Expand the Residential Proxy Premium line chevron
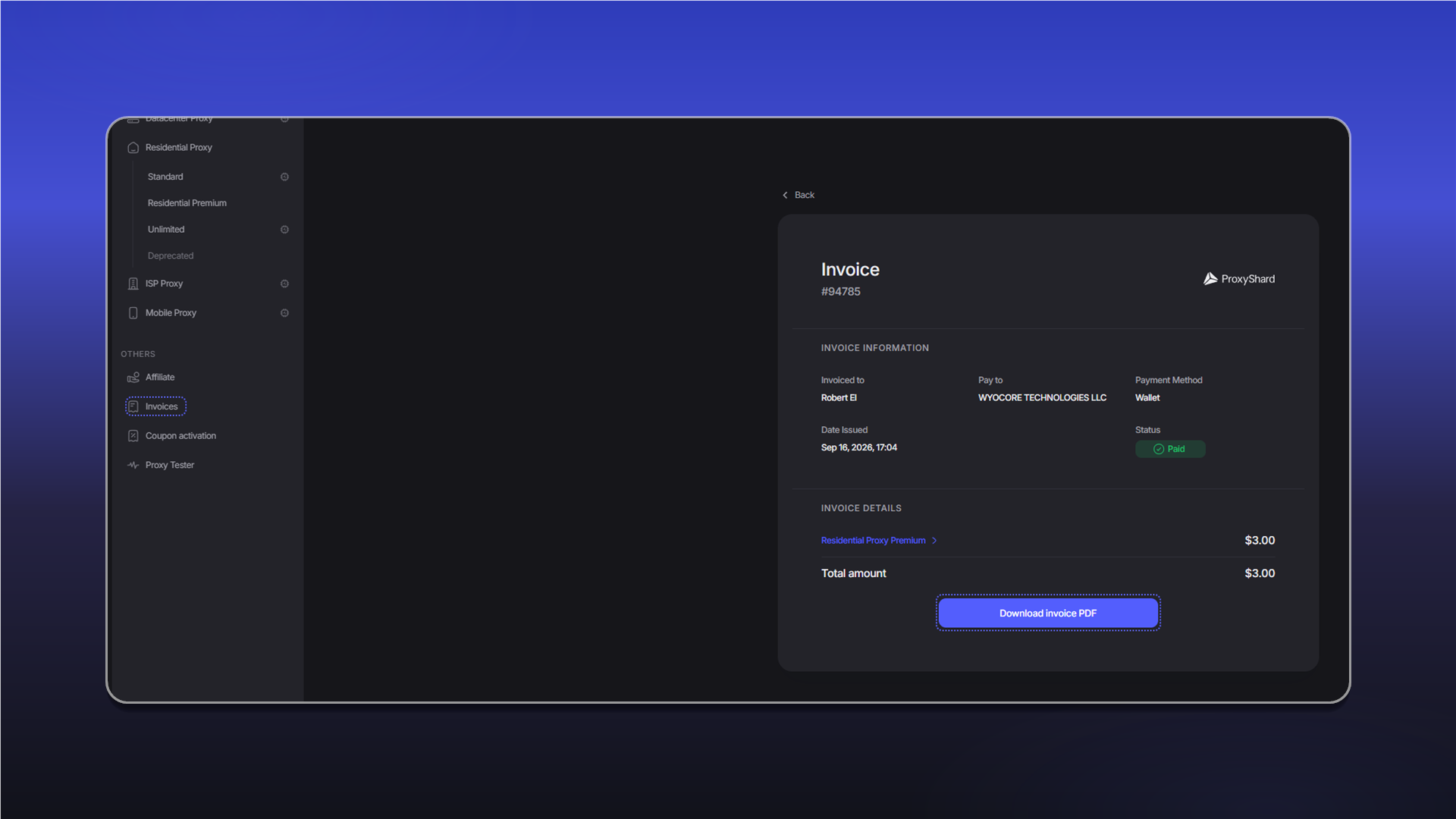The height and width of the screenshot is (819, 1456). pos(934,541)
